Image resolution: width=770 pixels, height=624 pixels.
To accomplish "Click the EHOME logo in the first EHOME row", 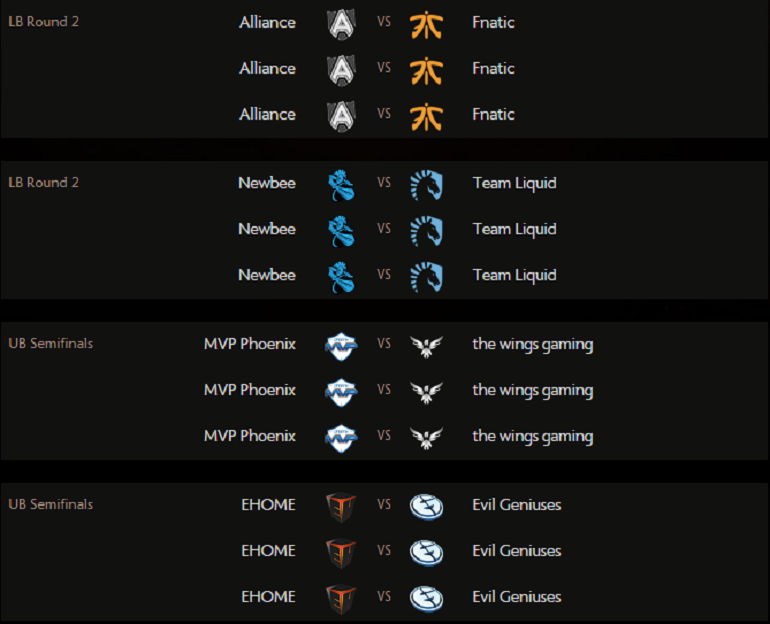I will pyautogui.click(x=341, y=507).
